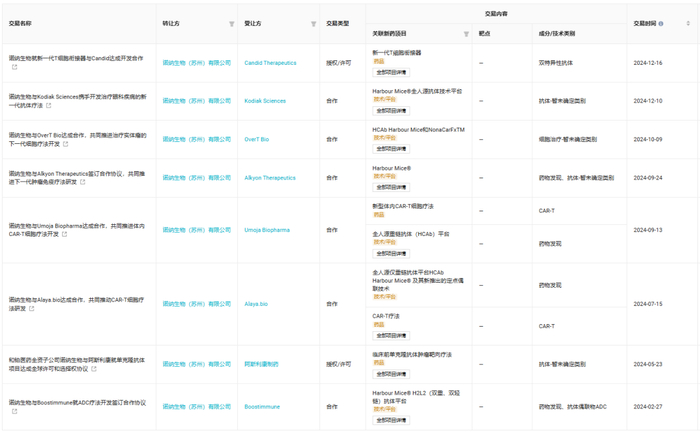Image resolution: width=700 pixels, height=433 pixels.
Task: Open the Candid Therapeutics company link
Action: point(270,63)
